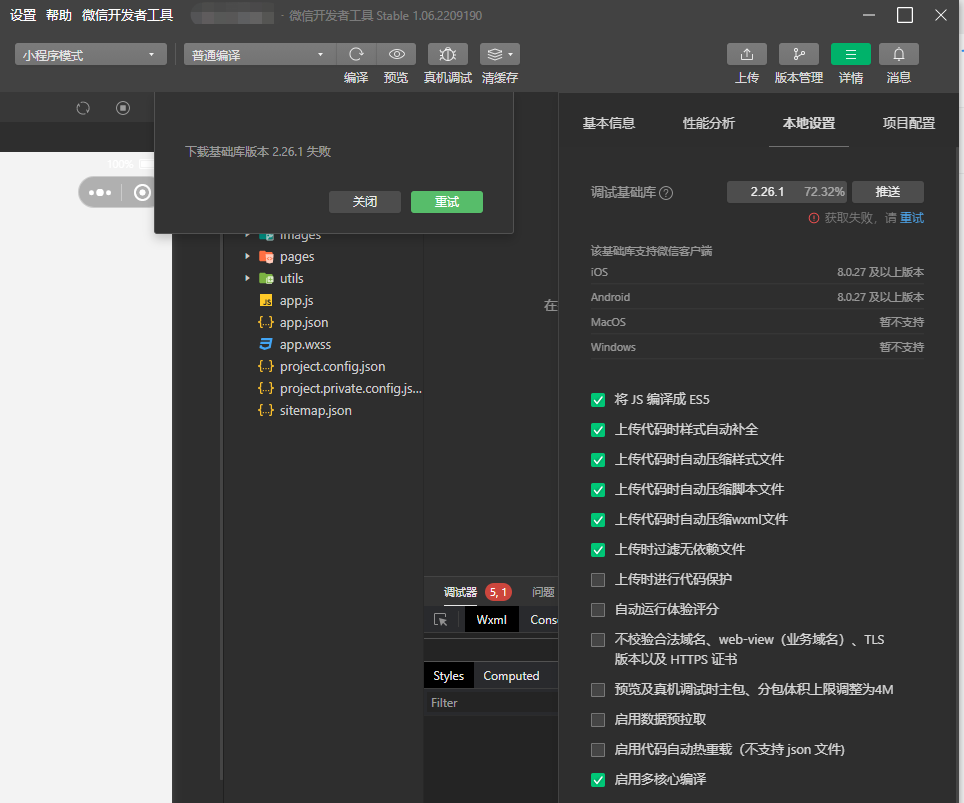Select the app.wxss file icon

tap(266, 344)
